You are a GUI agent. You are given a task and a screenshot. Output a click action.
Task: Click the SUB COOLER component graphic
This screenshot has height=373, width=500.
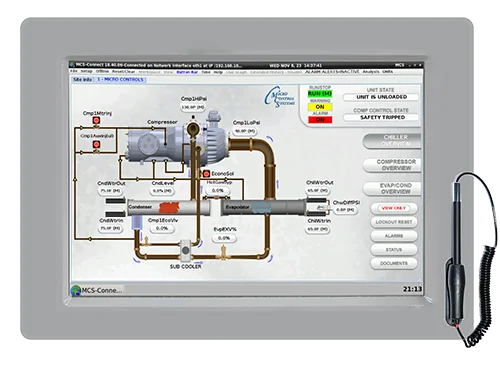pyautogui.click(x=186, y=250)
